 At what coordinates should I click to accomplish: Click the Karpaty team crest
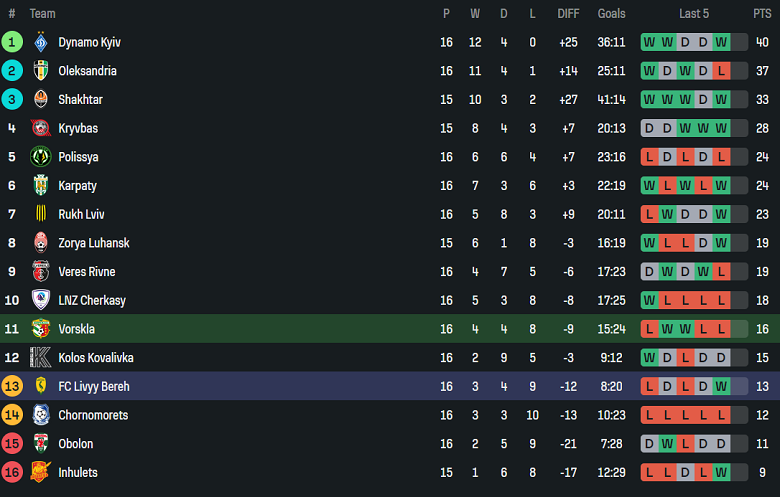coord(41,186)
